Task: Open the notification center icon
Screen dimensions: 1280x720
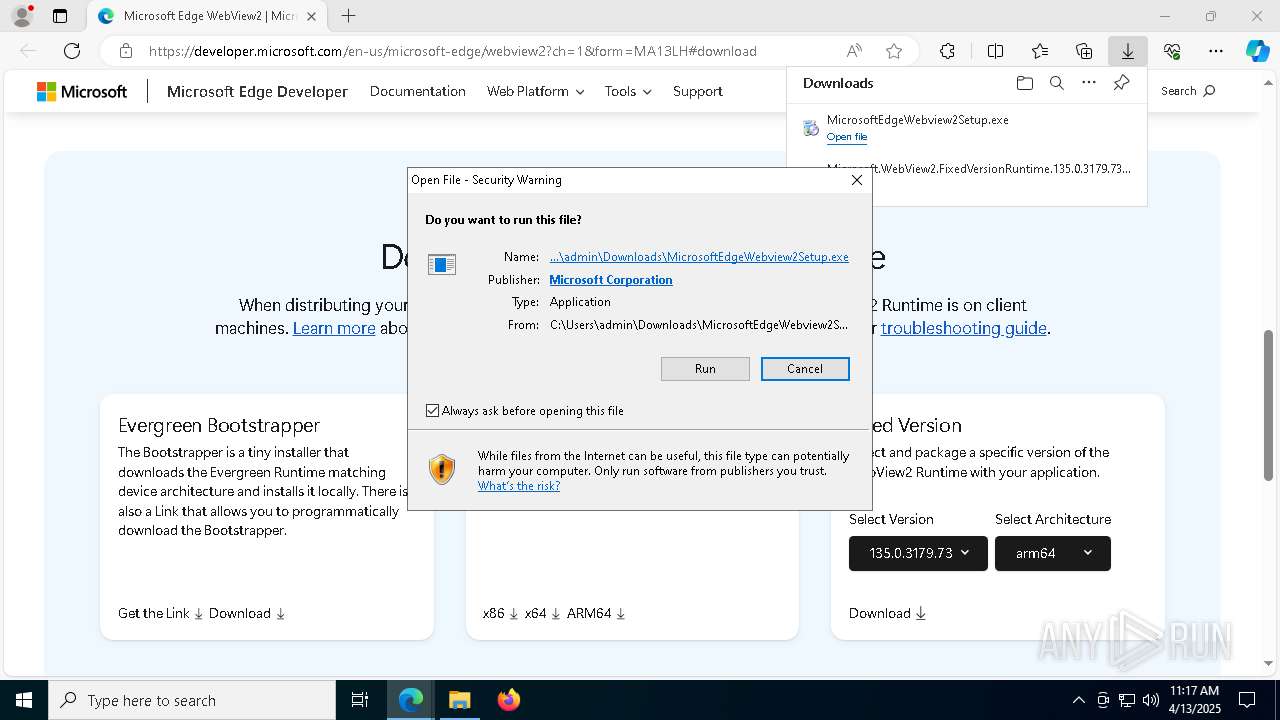Action: (1247, 700)
